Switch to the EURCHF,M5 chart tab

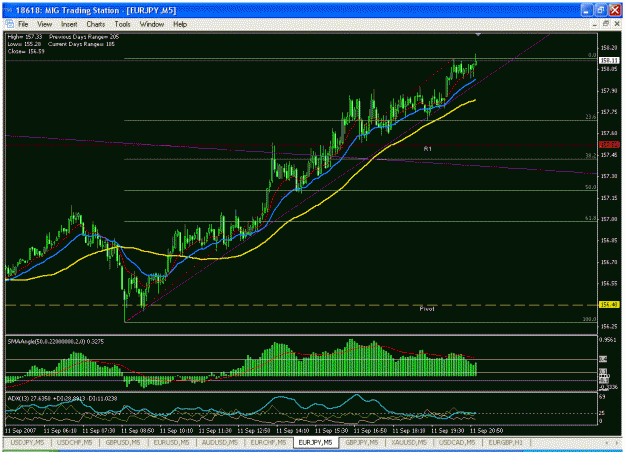point(268,442)
